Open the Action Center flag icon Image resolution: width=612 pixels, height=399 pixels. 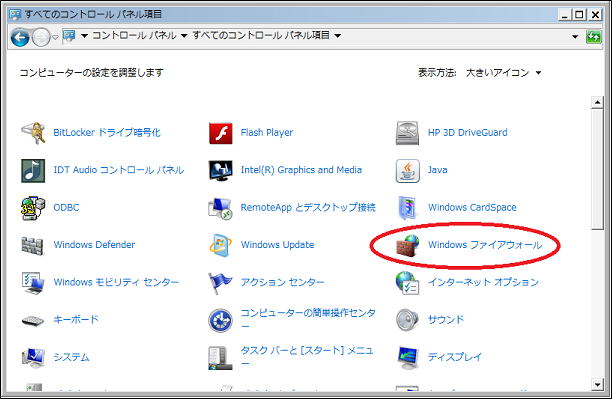pos(220,283)
